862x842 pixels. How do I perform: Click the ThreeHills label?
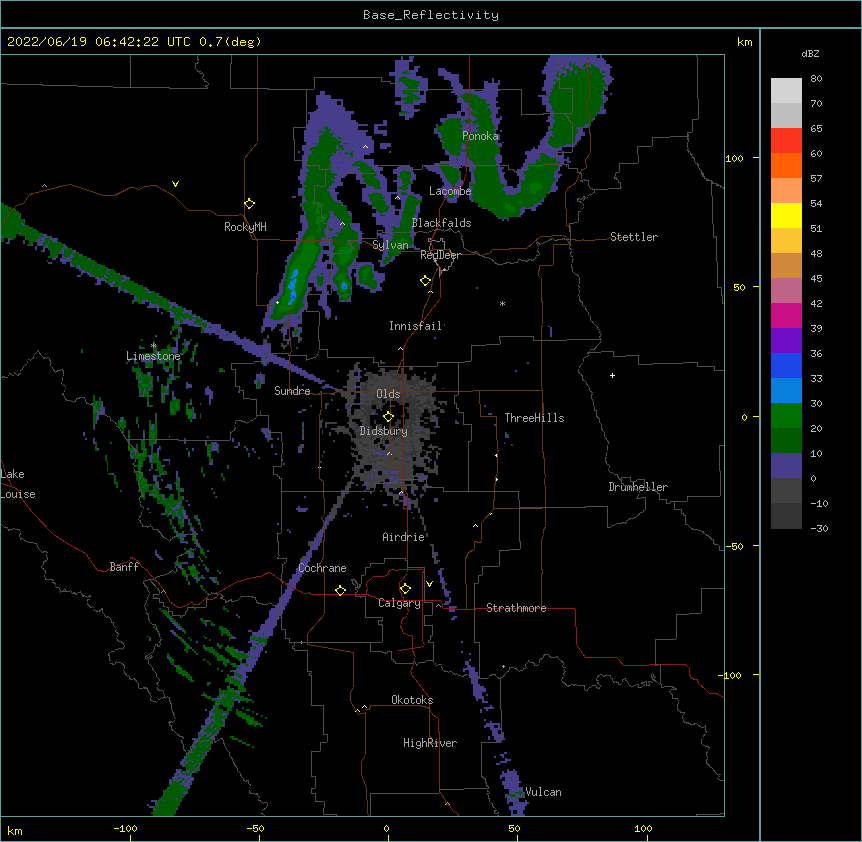[534, 418]
